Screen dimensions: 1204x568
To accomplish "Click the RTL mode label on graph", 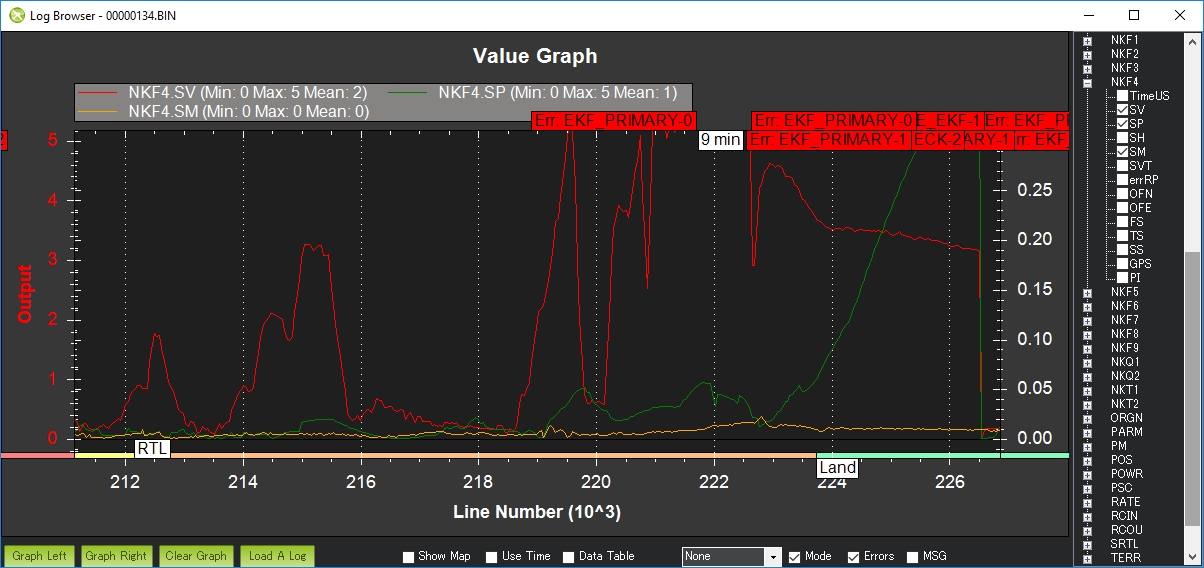I will click(152, 449).
